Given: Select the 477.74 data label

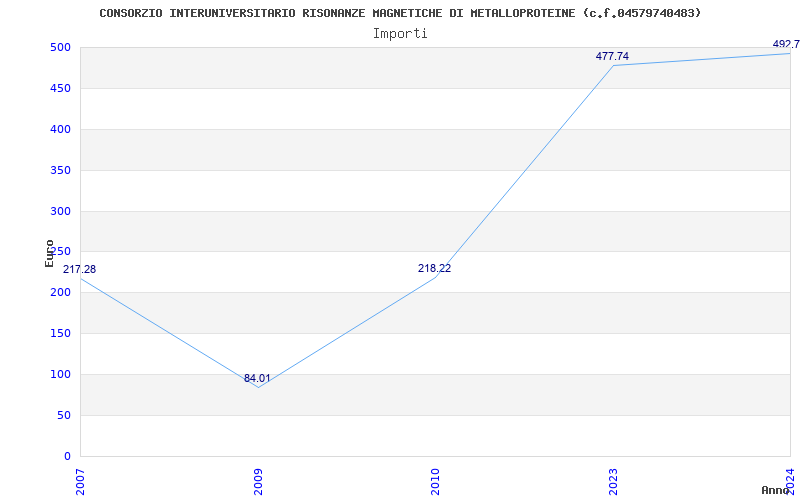Looking at the screenshot, I should (x=612, y=57).
